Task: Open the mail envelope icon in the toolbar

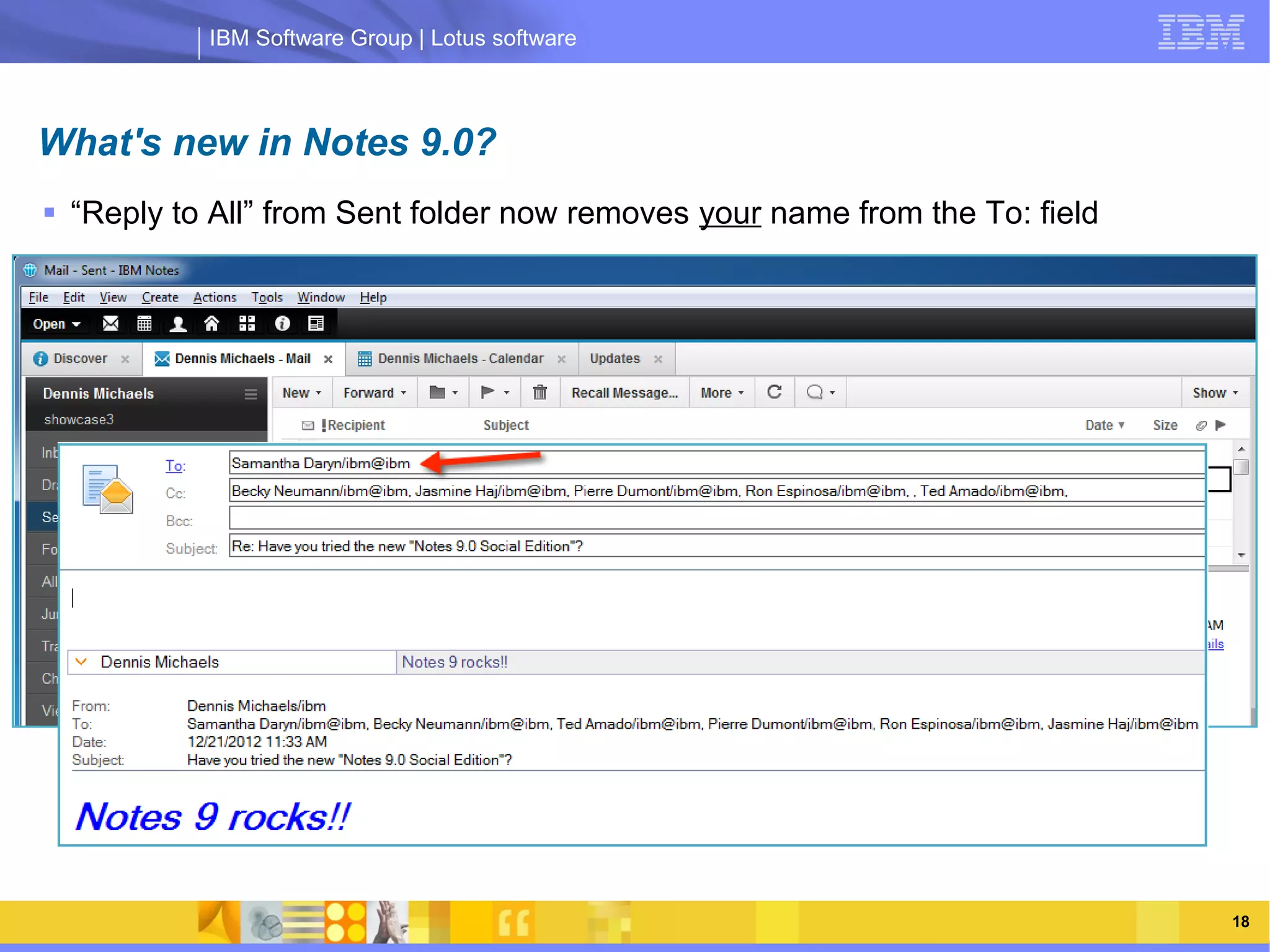Action: [110, 324]
